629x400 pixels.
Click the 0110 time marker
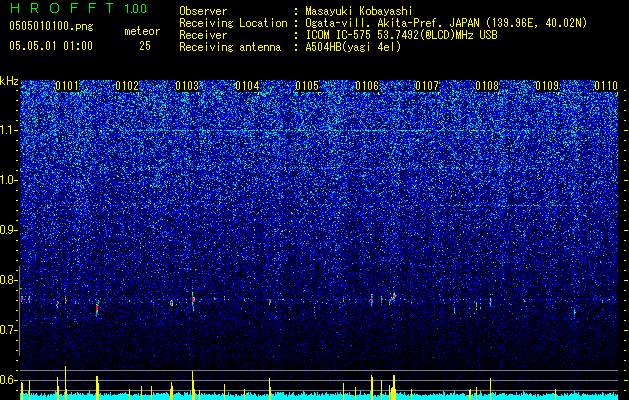(607, 86)
